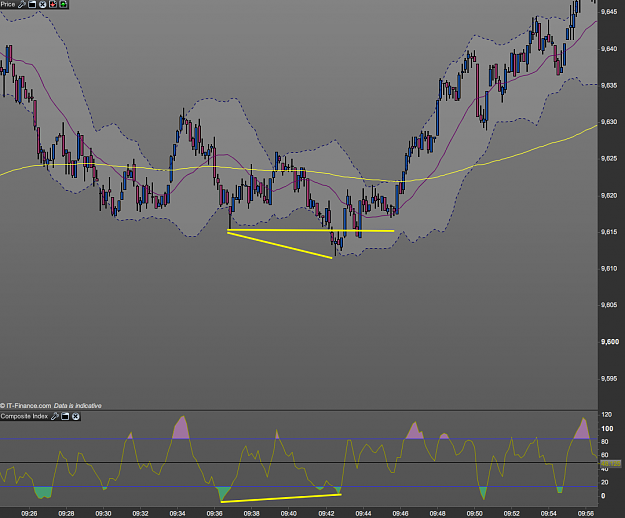Click the 80 level on Composite Index scale
This screenshot has height=518, width=625.
click(605, 442)
